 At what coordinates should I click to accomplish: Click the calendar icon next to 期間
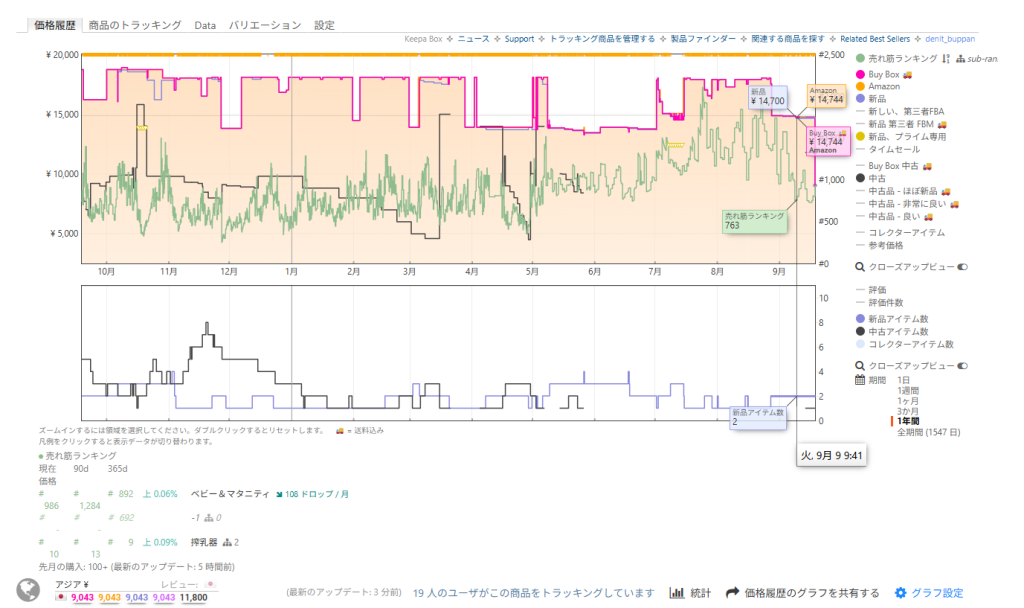pos(860,380)
